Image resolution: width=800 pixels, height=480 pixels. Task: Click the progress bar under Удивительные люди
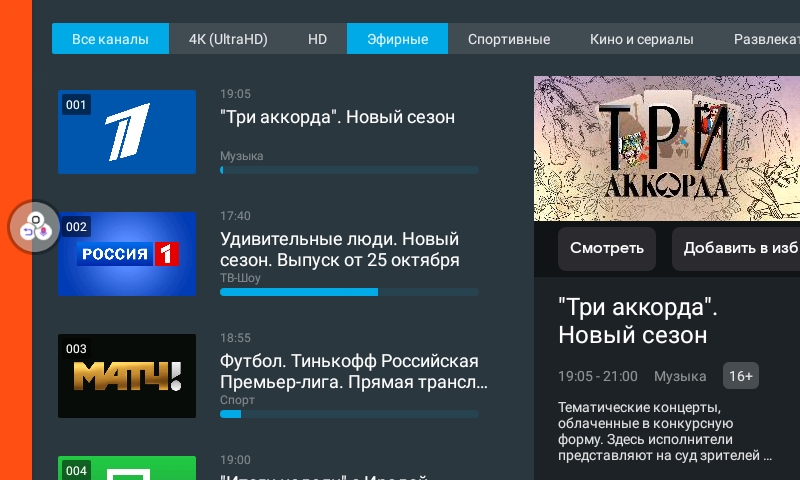(x=349, y=292)
